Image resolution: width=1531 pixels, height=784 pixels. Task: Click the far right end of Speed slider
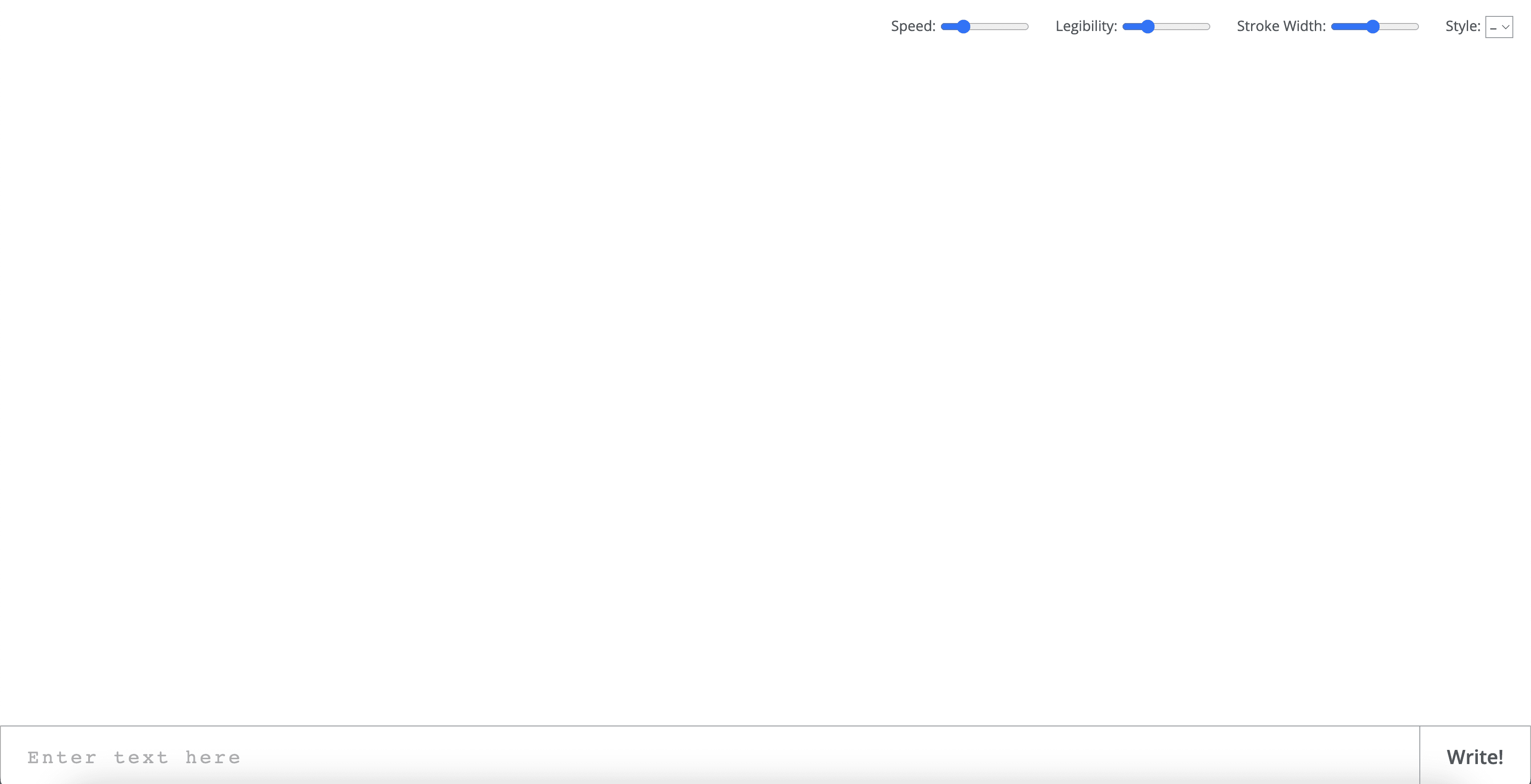click(1026, 27)
